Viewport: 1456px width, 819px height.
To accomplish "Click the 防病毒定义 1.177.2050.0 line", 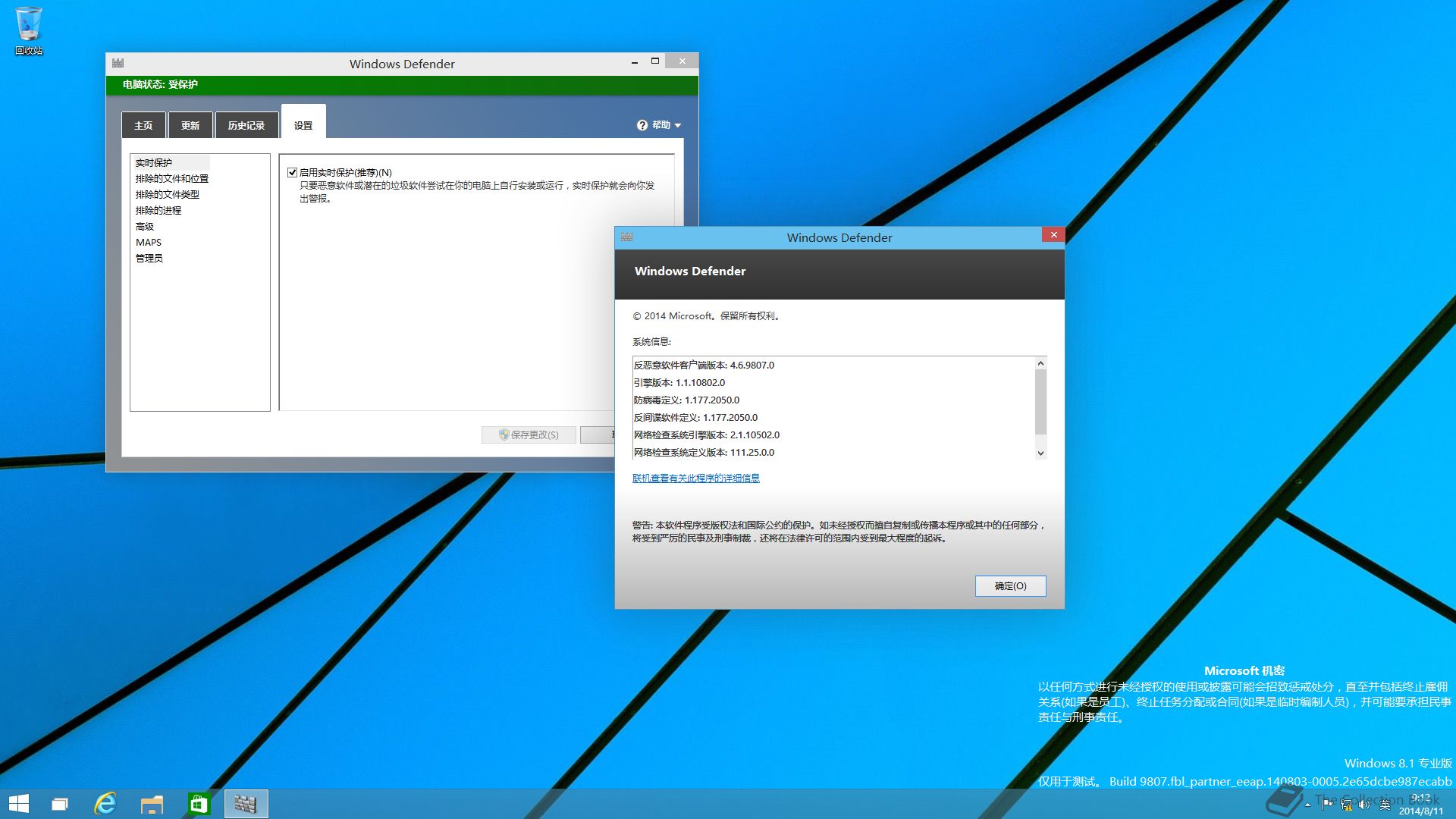I will (686, 400).
